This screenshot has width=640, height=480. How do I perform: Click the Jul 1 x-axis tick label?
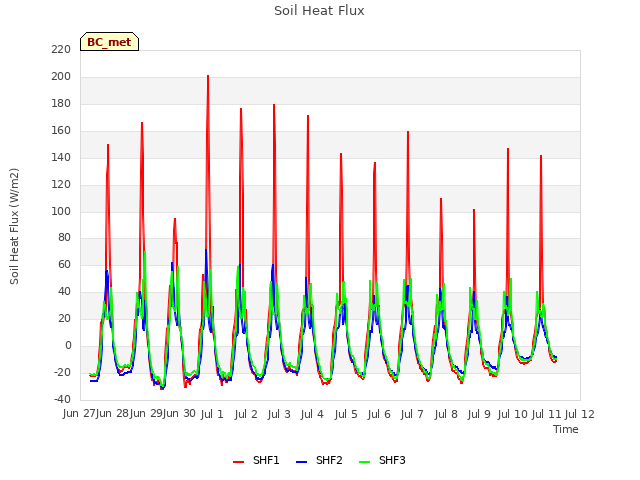pyautogui.click(x=212, y=414)
